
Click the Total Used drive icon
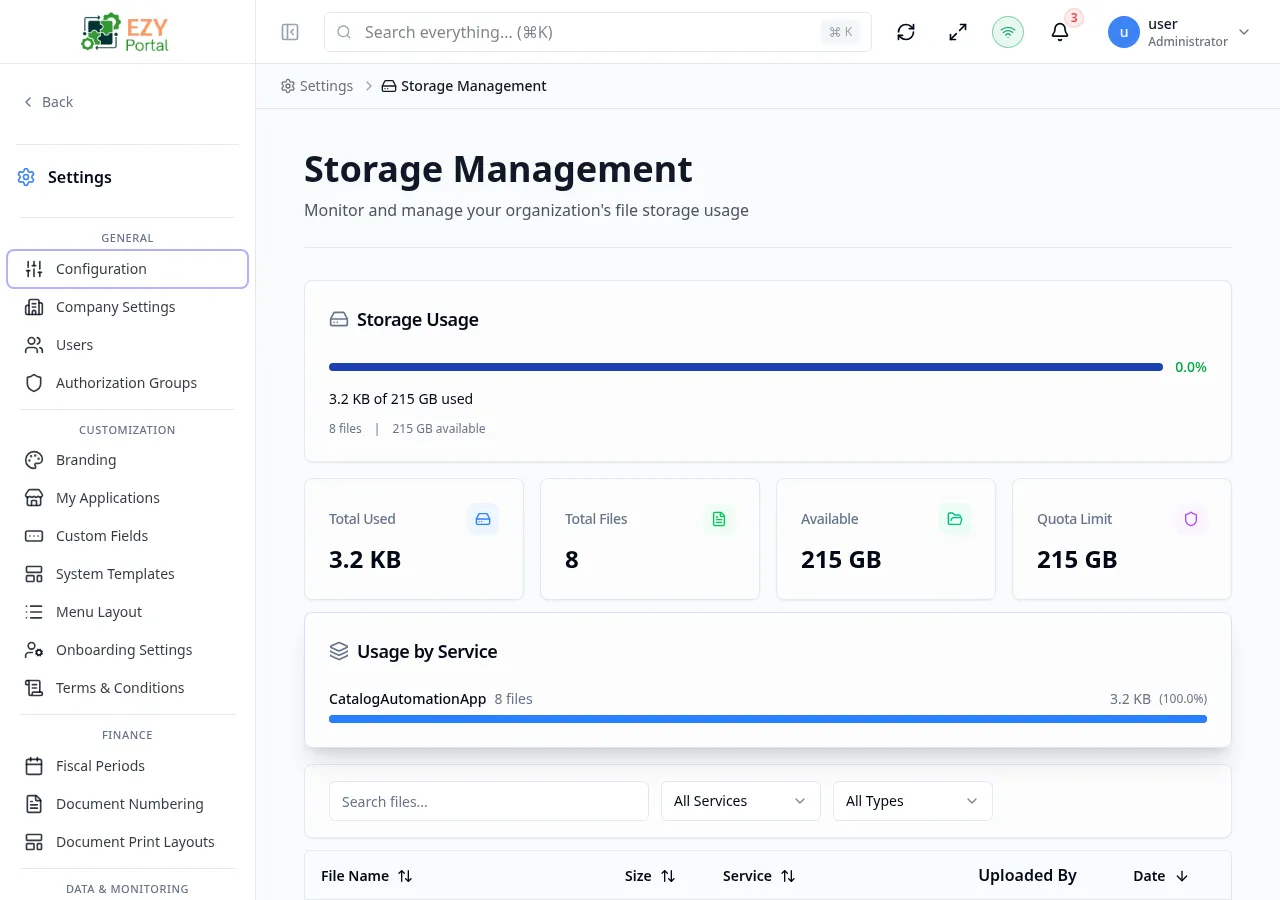click(483, 519)
